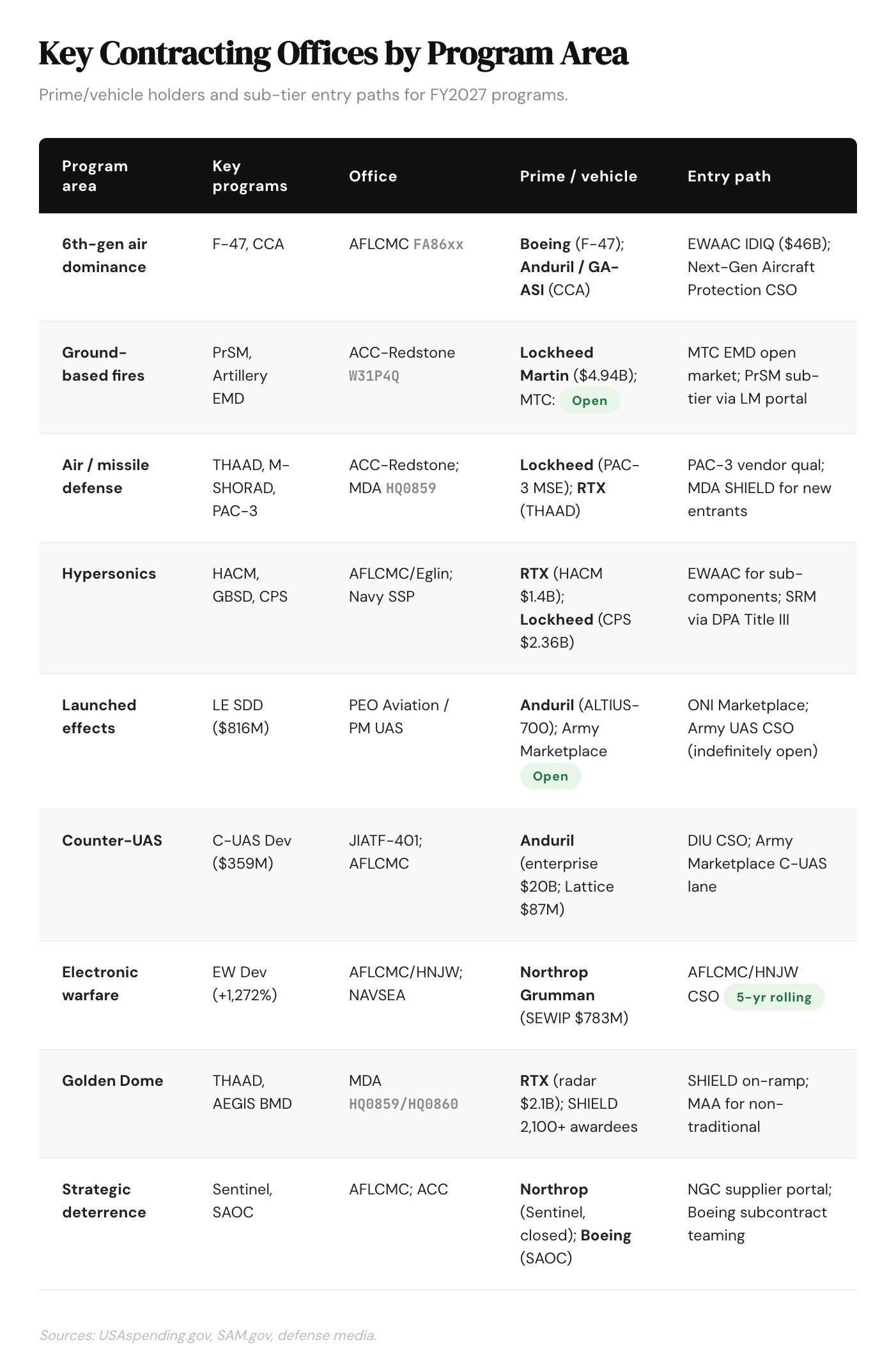This screenshot has height=1372, width=896.
Task: Click the Open badge beside MTC
Action: [x=589, y=400]
